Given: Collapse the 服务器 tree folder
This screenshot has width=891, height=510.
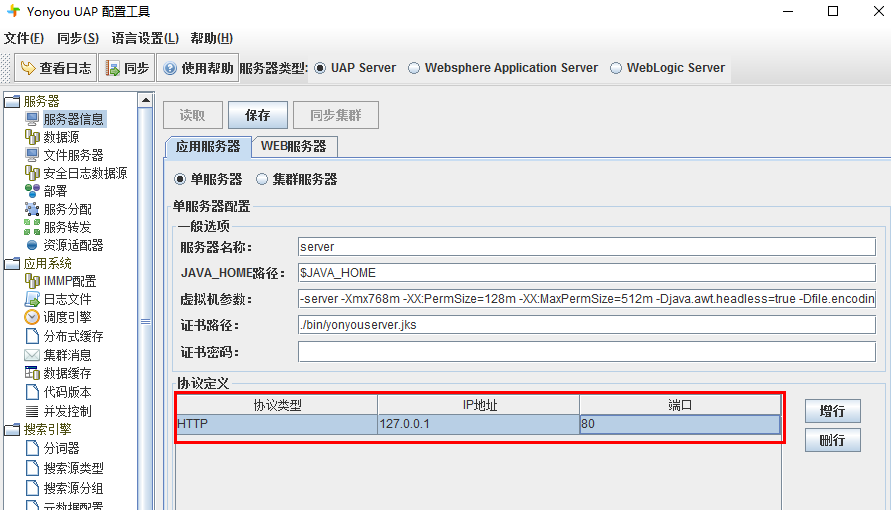Looking at the screenshot, I should click(x=12, y=102).
